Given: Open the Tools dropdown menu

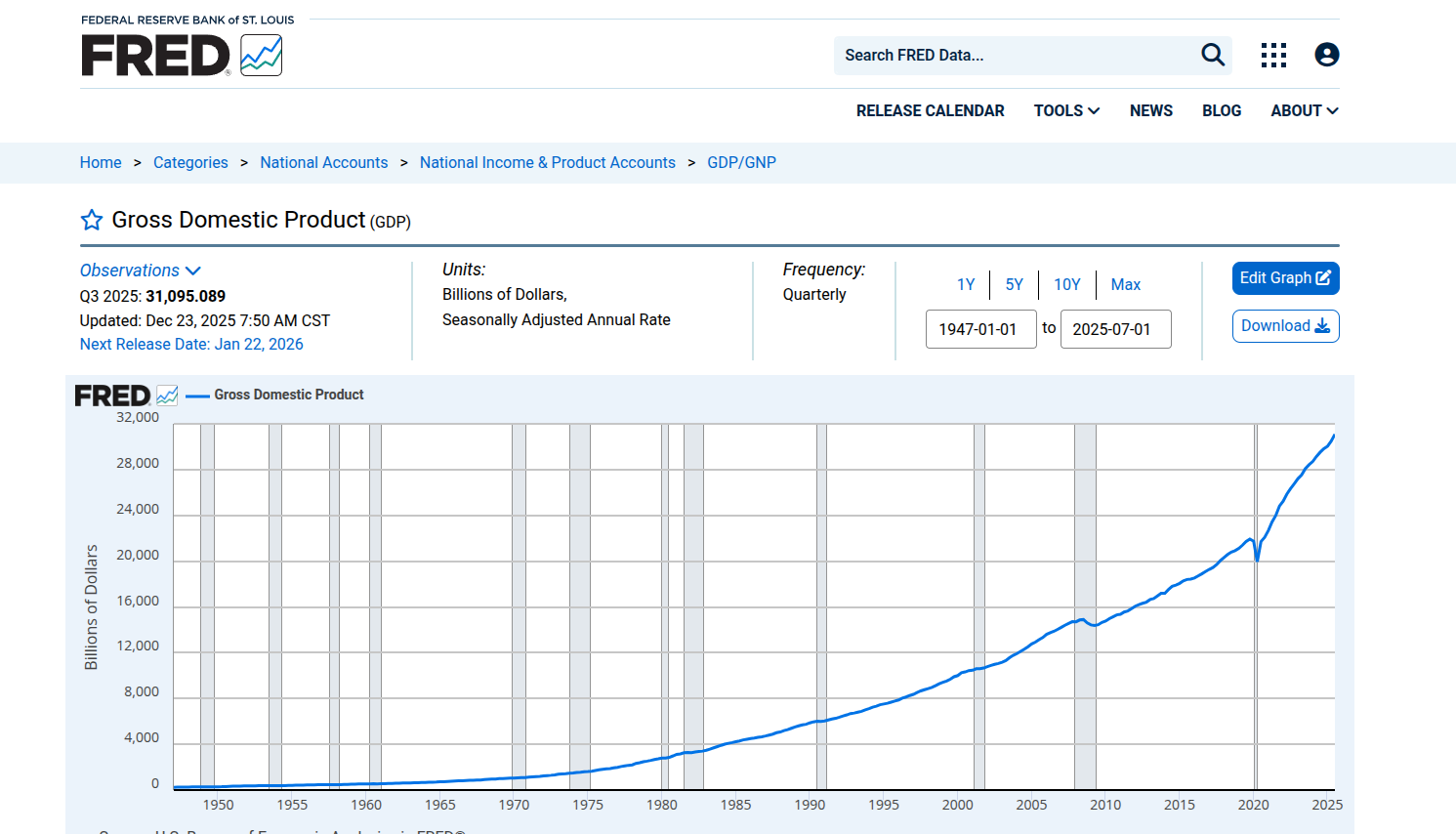Looking at the screenshot, I should tap(1066, 111).
